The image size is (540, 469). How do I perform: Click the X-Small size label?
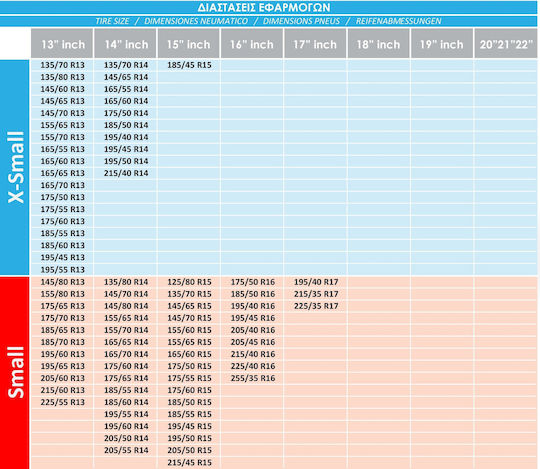tap(14, 167)
